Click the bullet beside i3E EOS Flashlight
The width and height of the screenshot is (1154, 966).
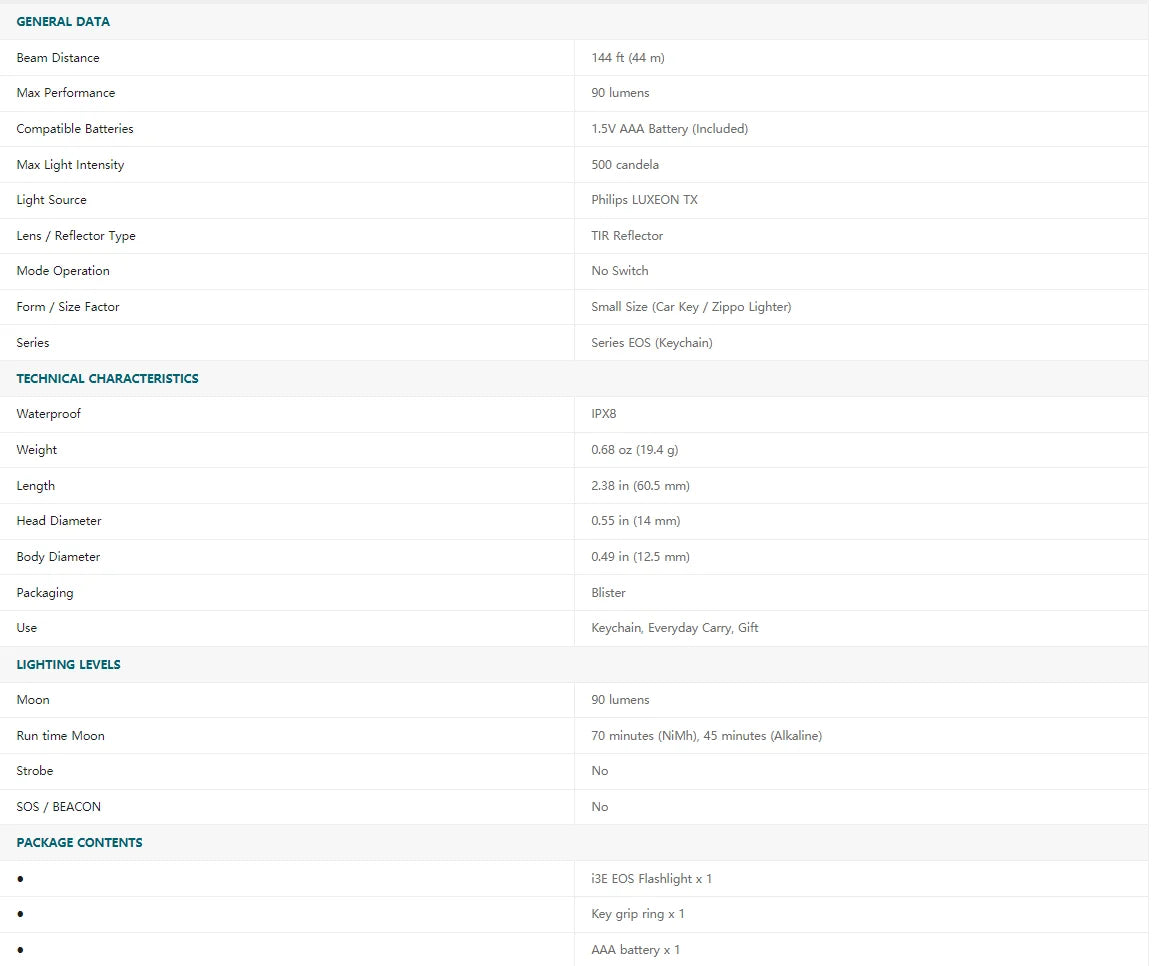(x=20, y=879)
